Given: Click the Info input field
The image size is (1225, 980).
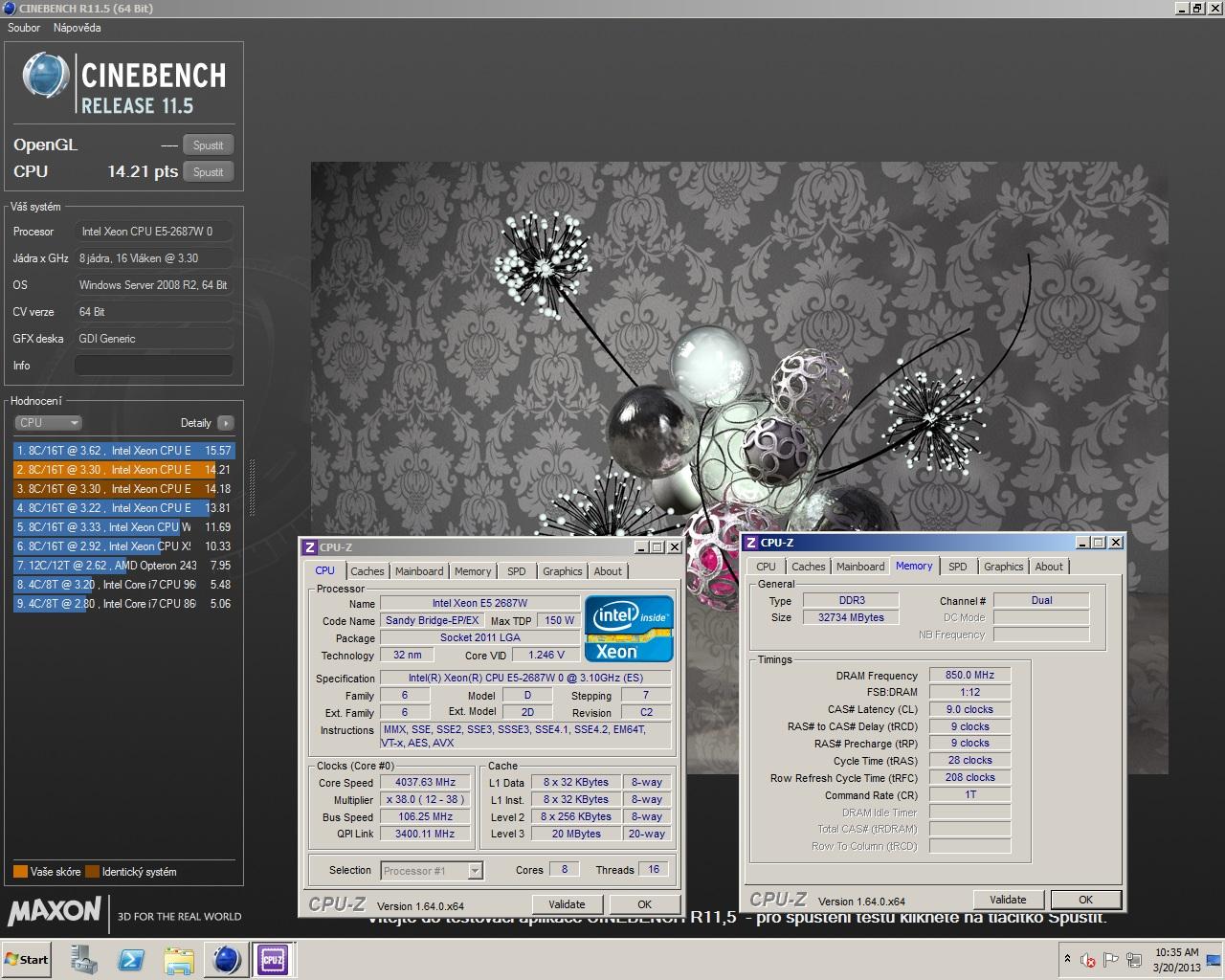Looking at the screenshot, I should coord(153,366).
